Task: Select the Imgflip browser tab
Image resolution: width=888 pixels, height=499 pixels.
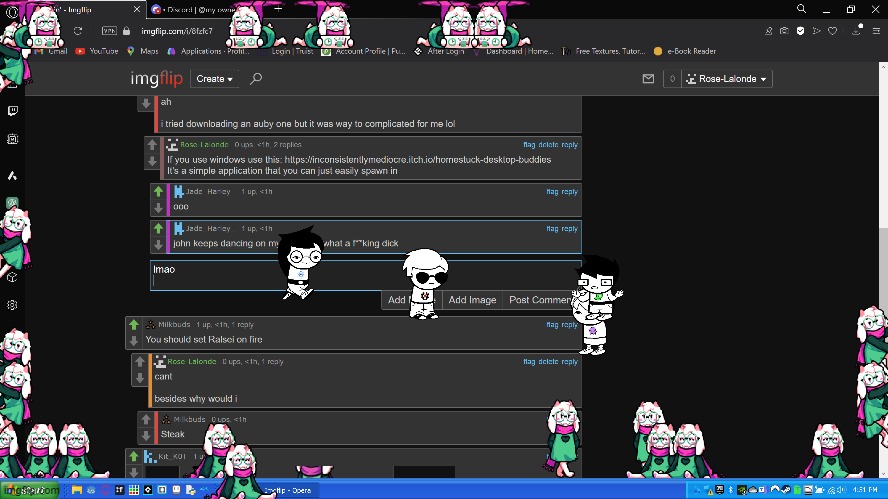Action: [x=79, y=10]
